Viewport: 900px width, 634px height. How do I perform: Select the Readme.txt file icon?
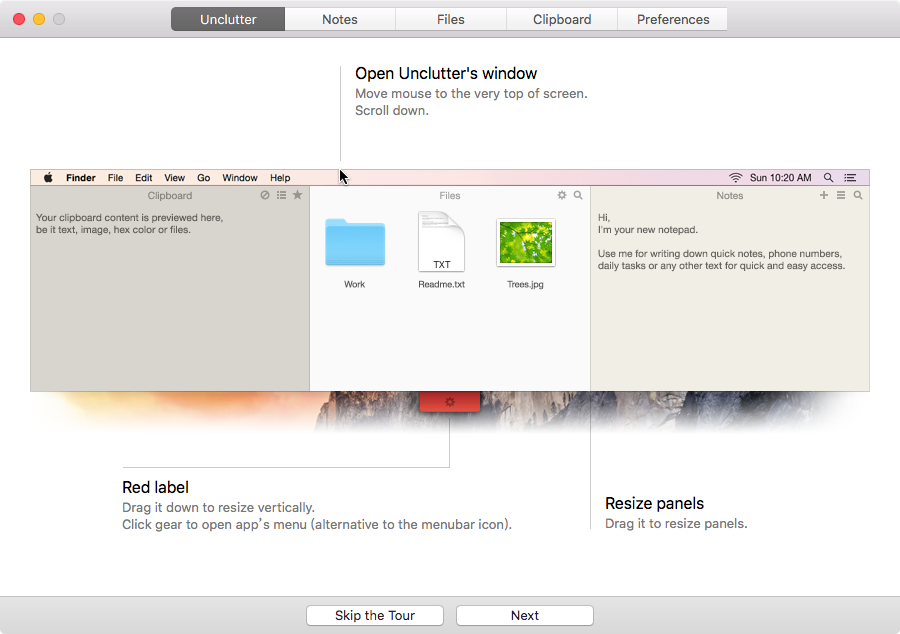[441, 242]
